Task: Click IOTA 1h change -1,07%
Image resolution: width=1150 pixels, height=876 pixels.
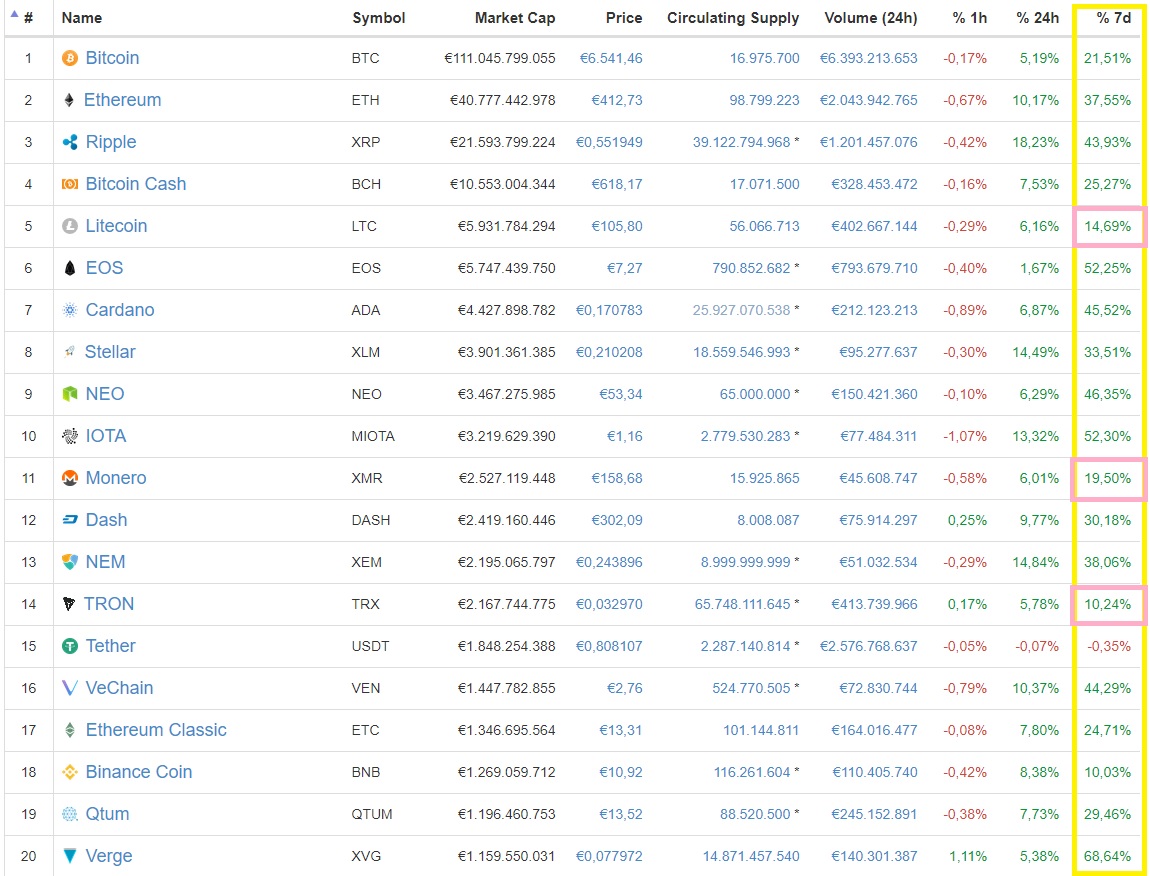Action: click(x=965, y=436)
